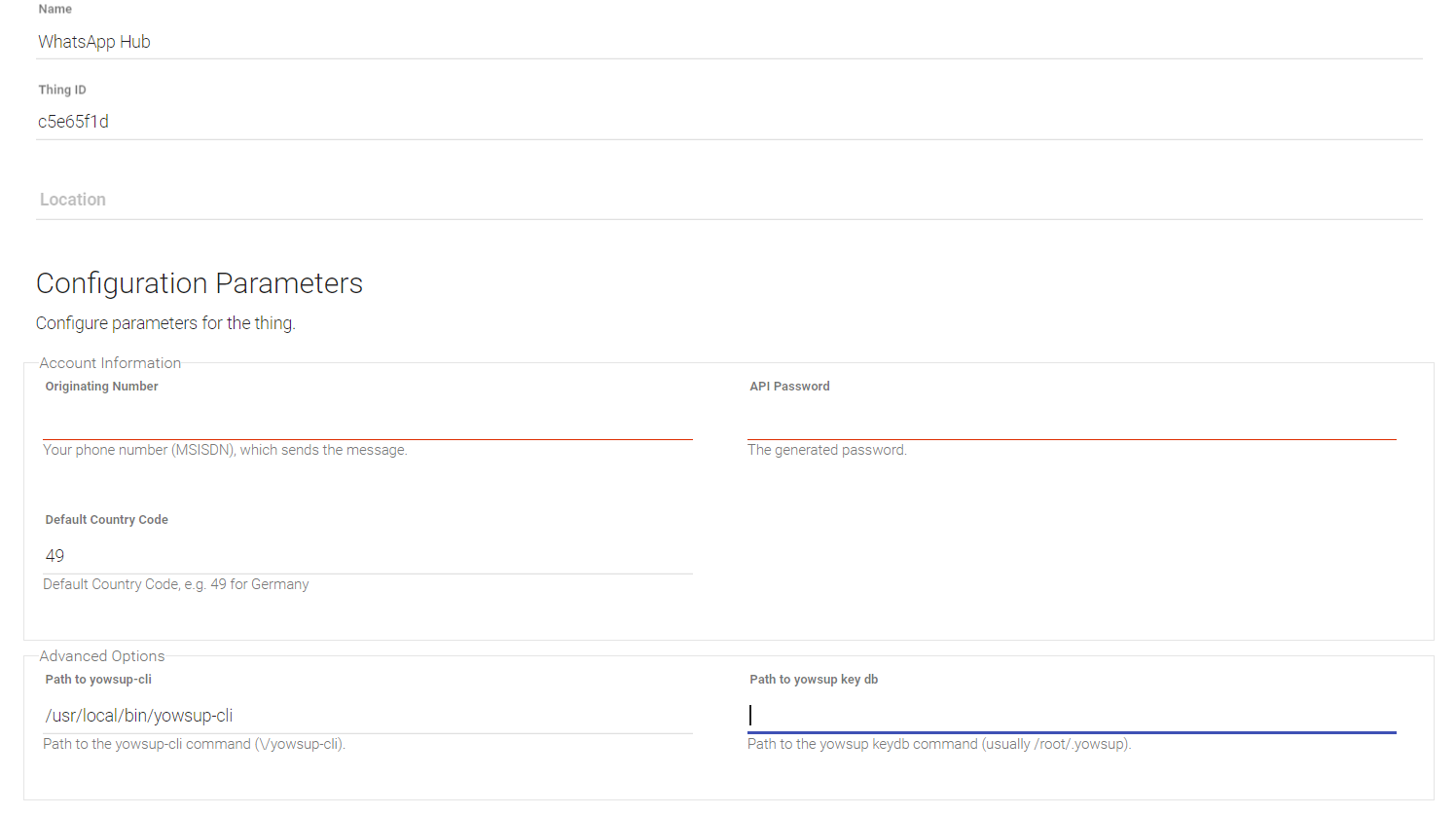Click the Default Country Code label
The image size is (1456, 816).
click(x=107, y=520)
